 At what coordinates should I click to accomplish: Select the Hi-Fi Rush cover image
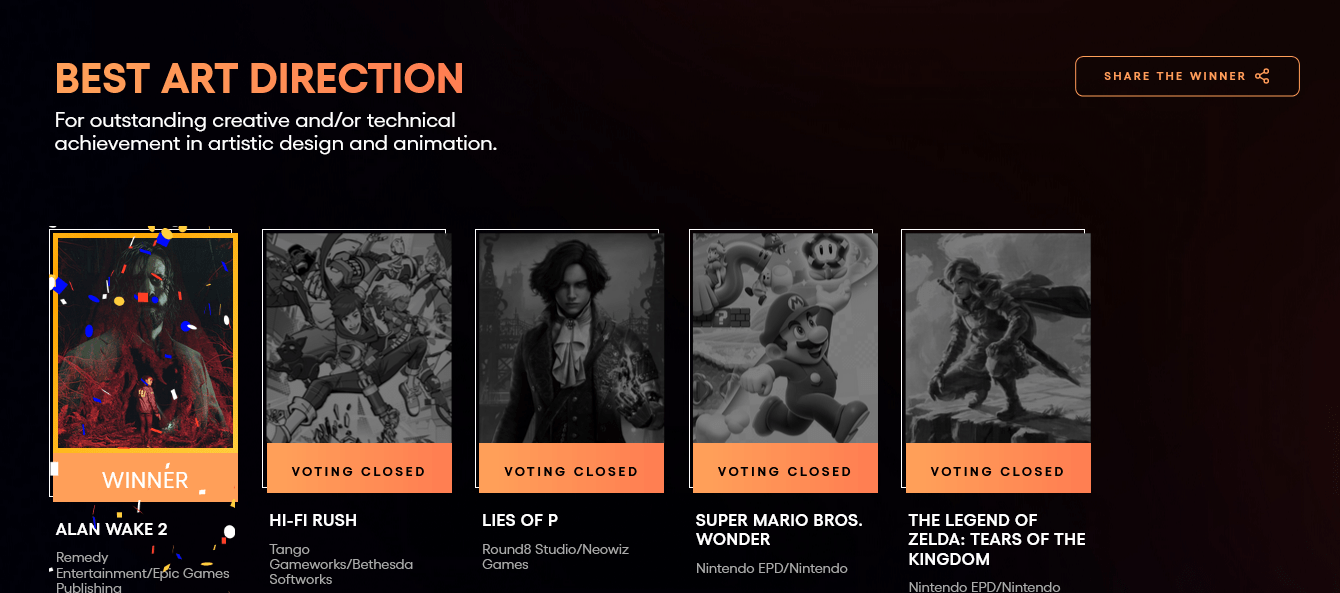click(359, 339)
